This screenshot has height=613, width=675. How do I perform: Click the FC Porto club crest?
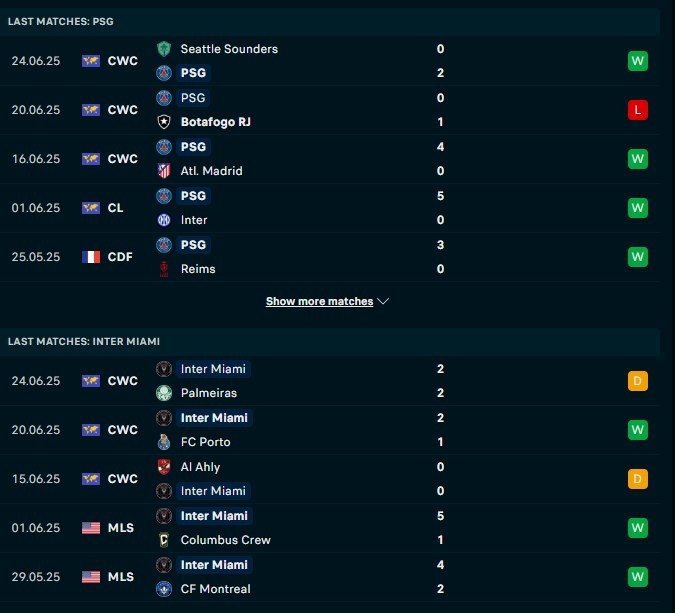click(x=164, y=442)
